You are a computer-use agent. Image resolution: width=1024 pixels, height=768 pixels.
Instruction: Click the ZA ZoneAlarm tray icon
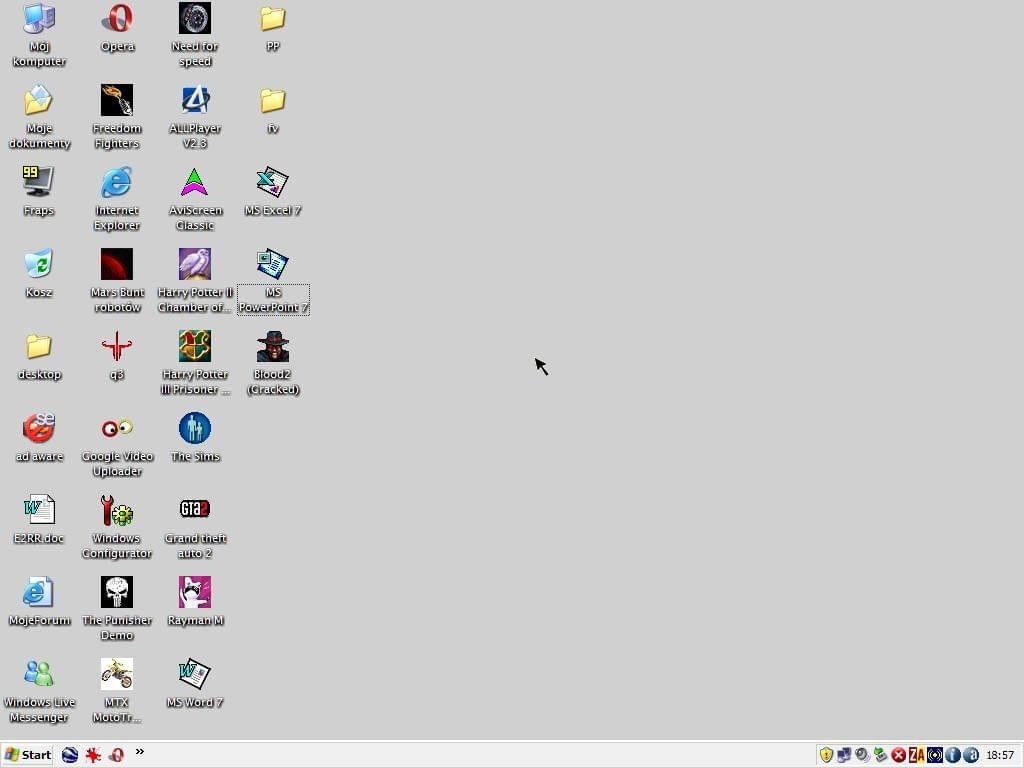pos(917,755)
